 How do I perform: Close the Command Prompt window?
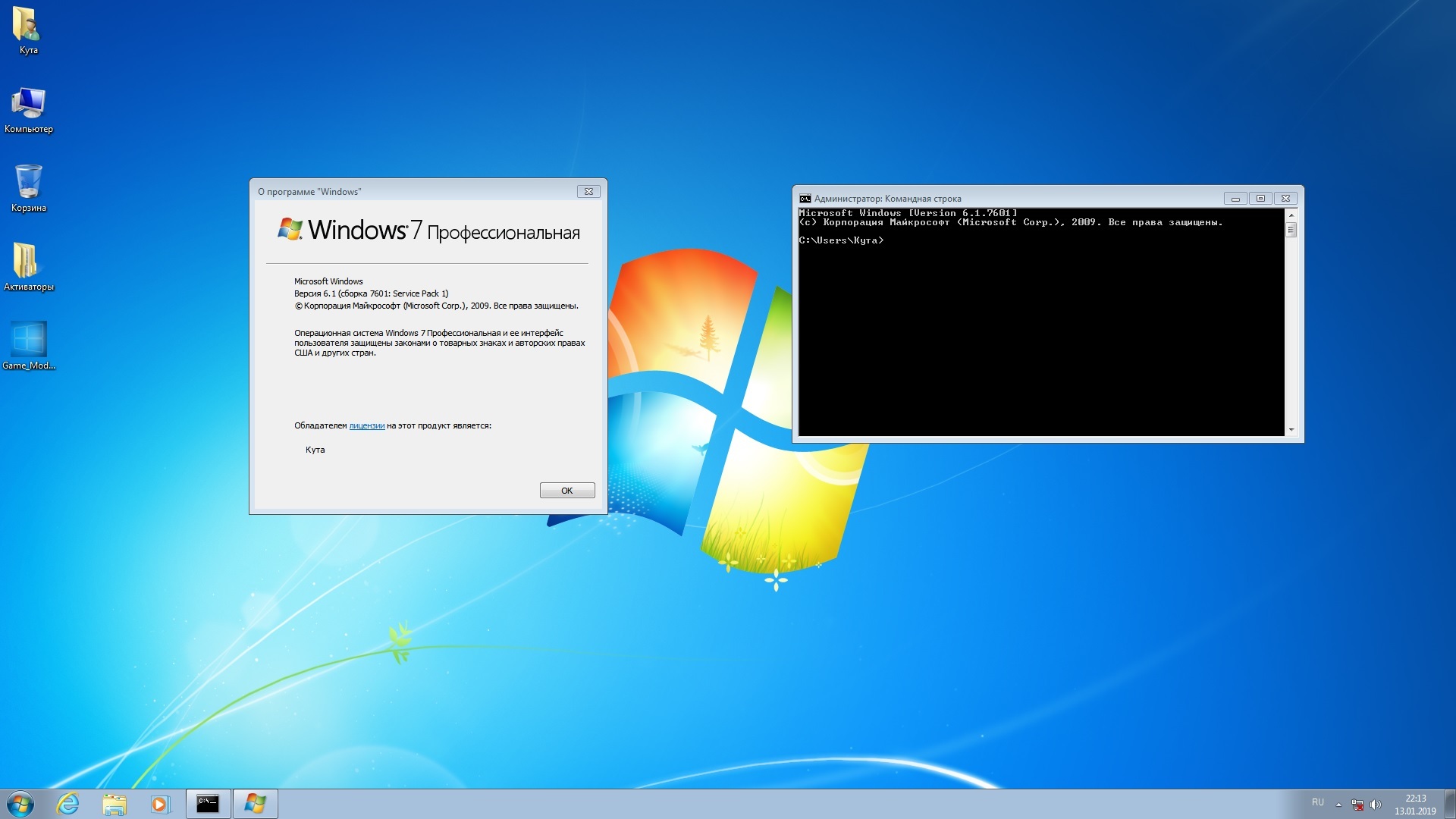point(1285,199)
